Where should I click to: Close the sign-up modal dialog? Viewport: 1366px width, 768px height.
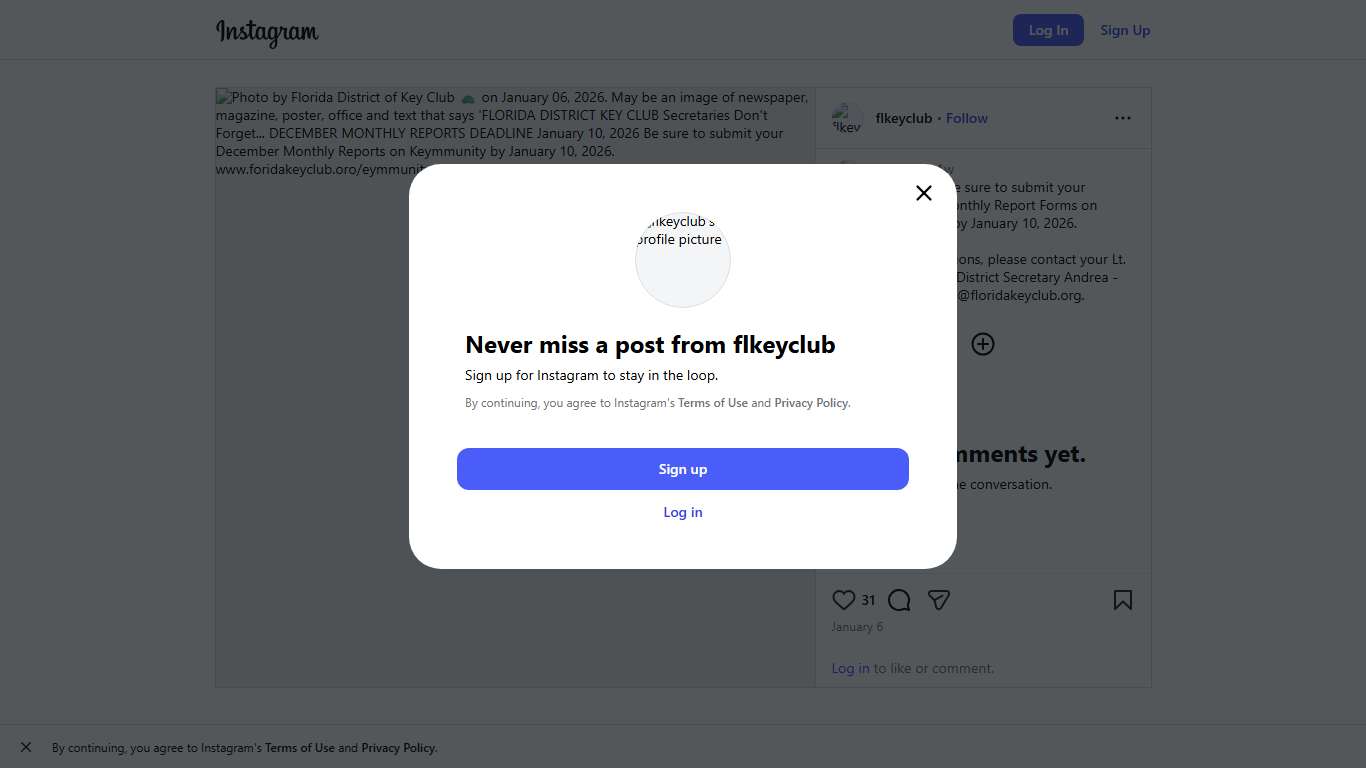924,193
